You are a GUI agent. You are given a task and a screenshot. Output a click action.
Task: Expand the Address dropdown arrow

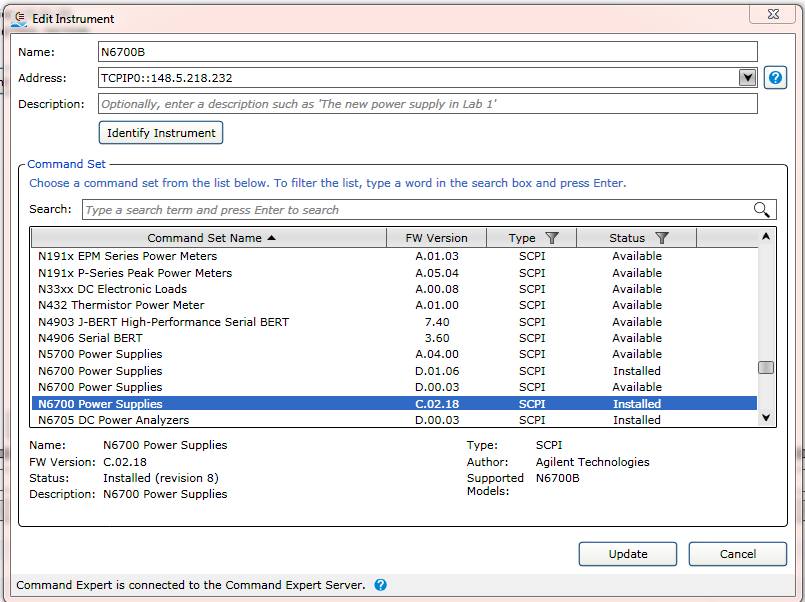[748, 78]
